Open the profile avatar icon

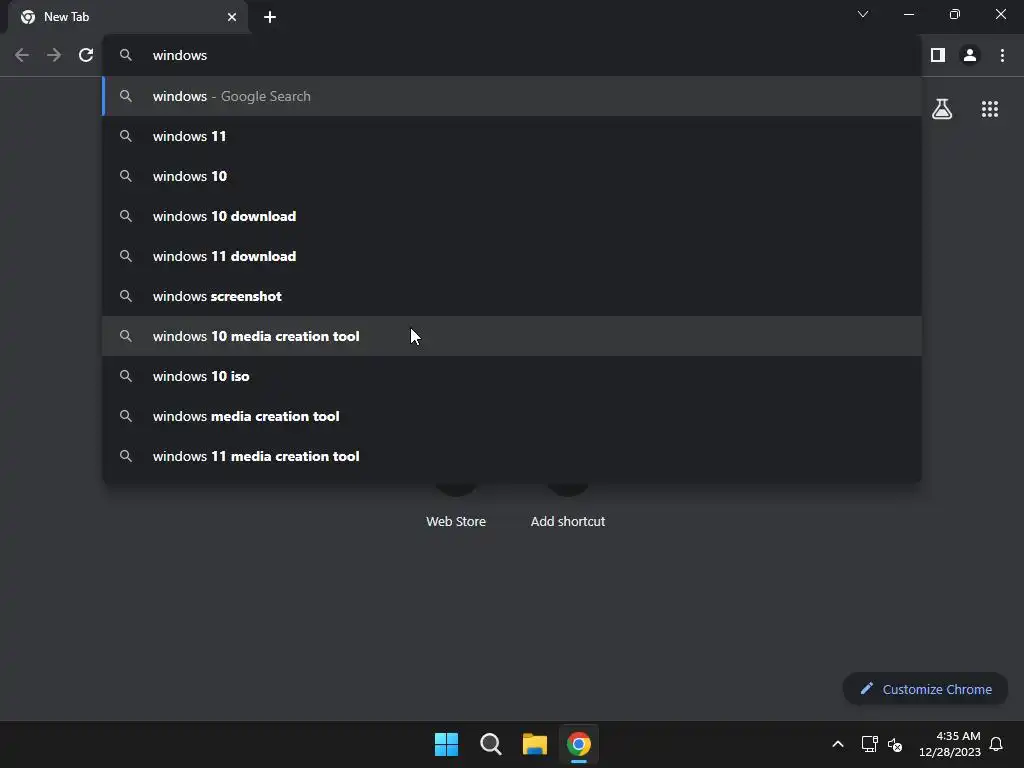coord(970,56)
